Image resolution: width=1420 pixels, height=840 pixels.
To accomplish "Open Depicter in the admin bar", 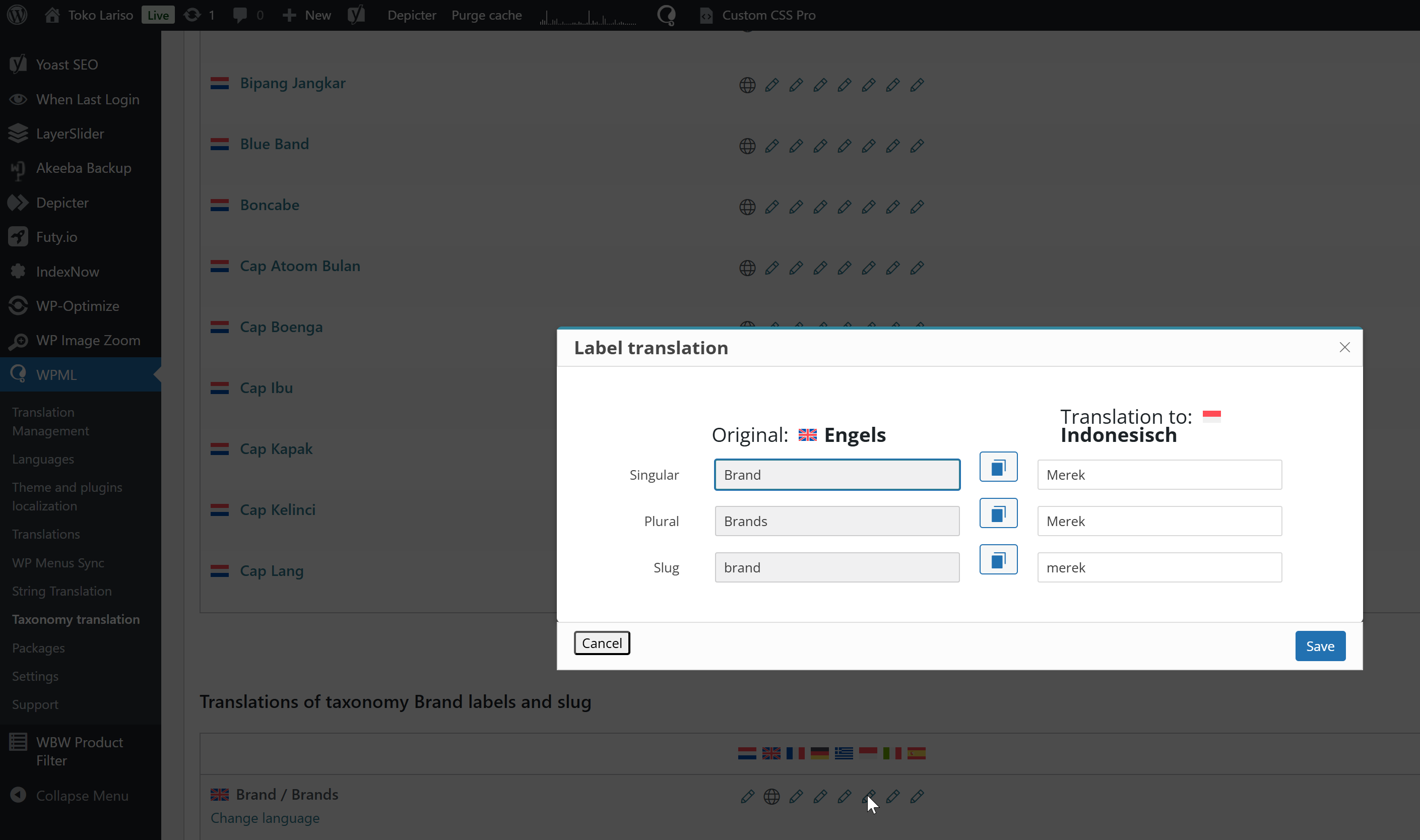I will point(412,15).
